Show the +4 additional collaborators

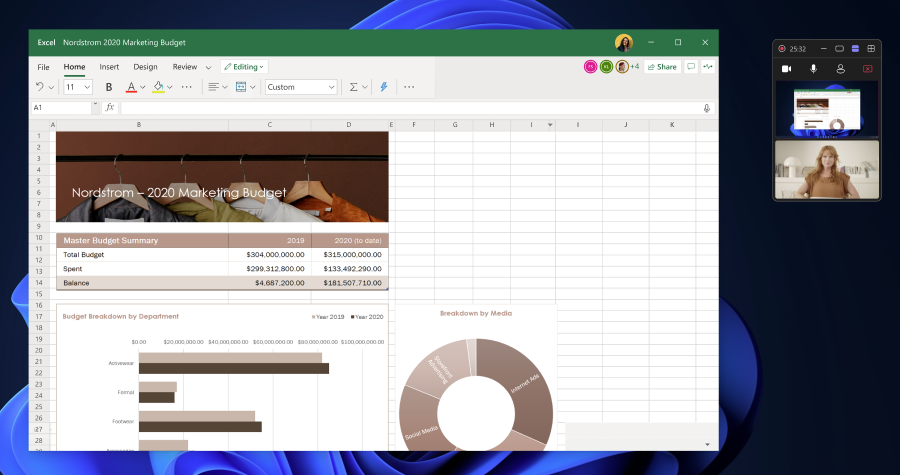pyautogui.click(x=635, y=67)
